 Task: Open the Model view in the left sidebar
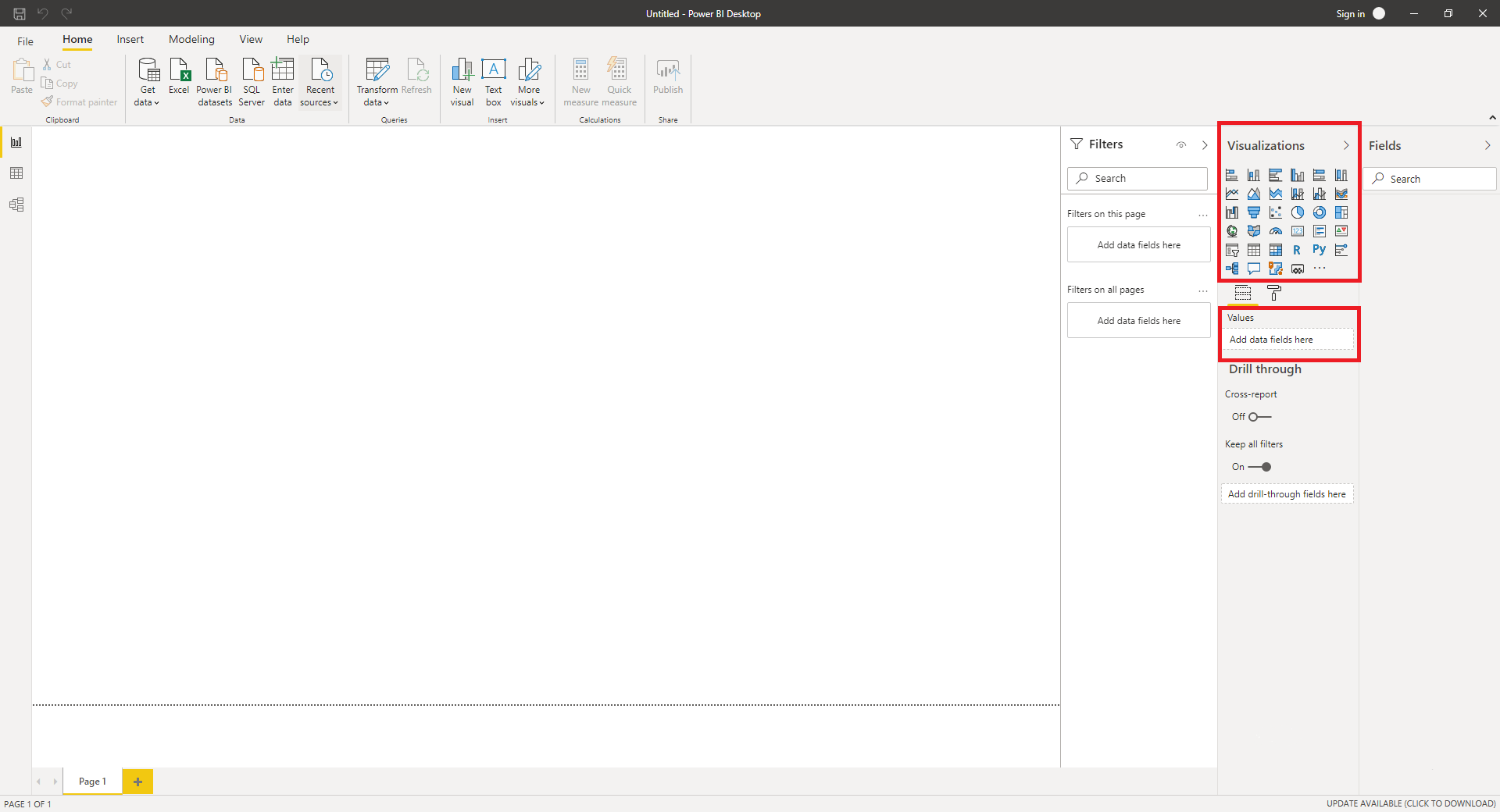(x=16, y=205)
